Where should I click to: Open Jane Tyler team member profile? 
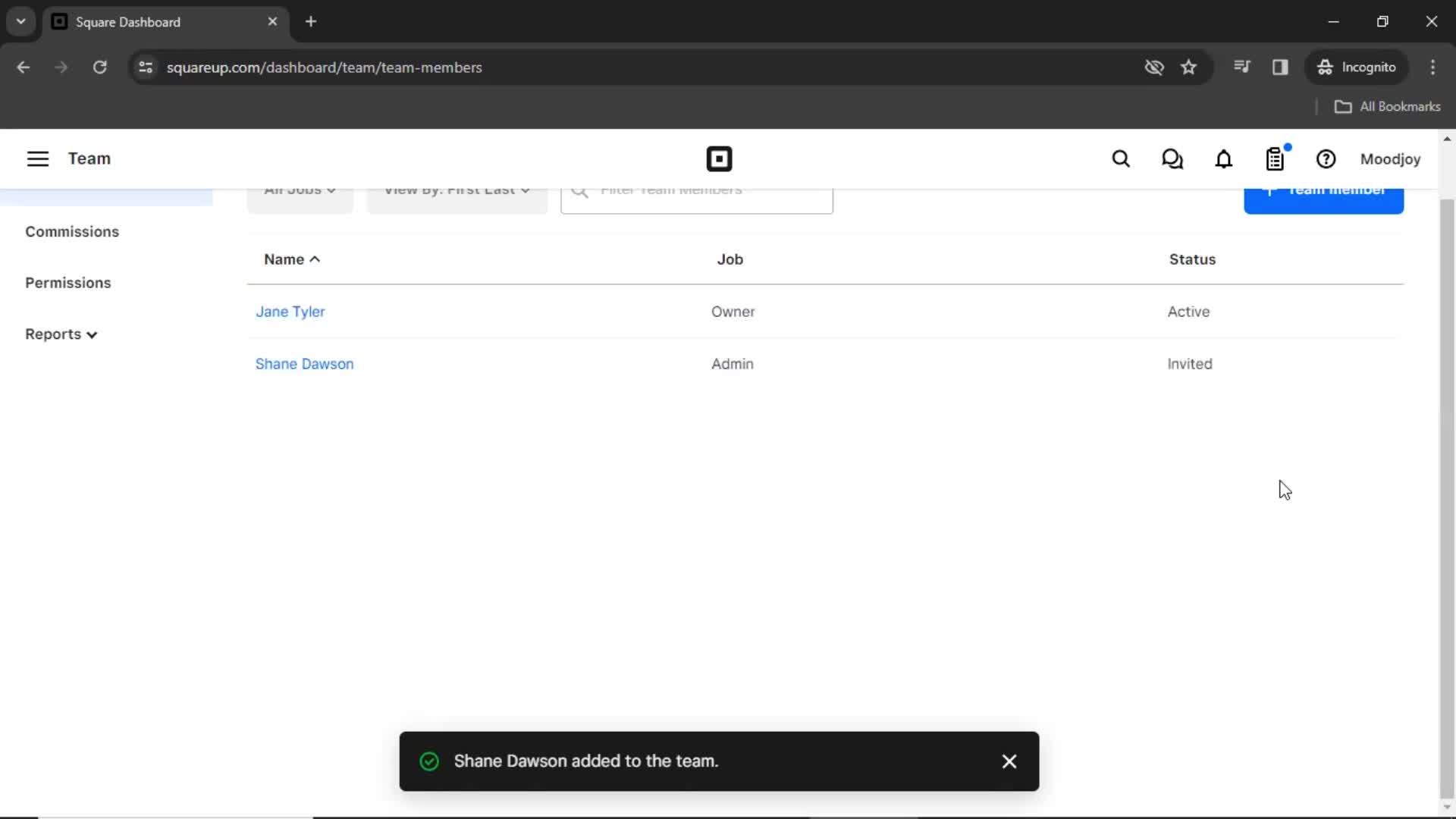(x=290, y=311)
